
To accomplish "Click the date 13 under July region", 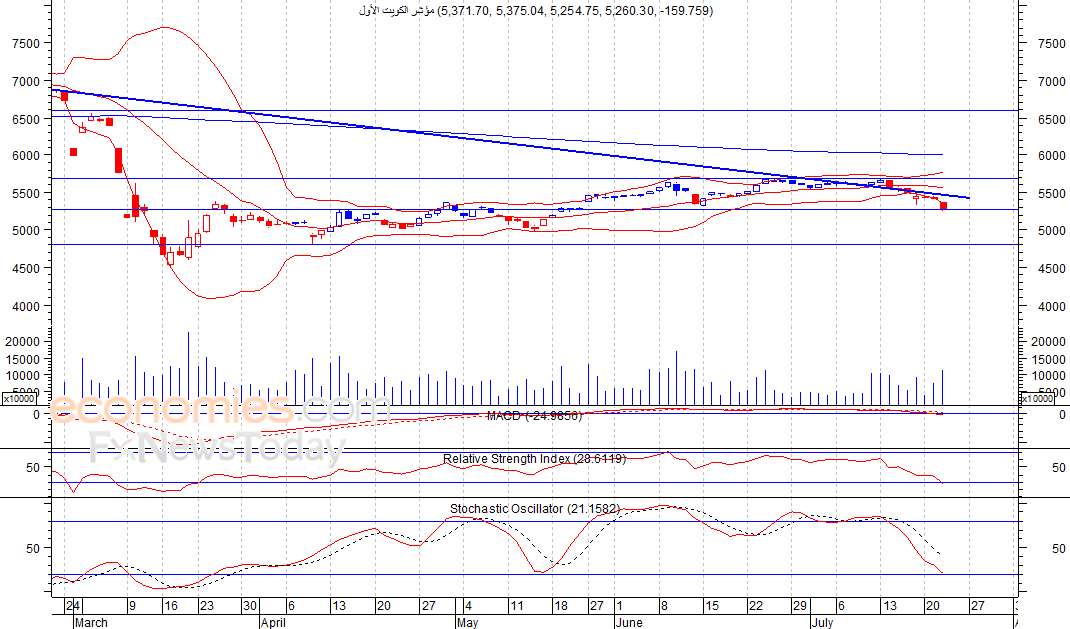I will tap(889, 605).
